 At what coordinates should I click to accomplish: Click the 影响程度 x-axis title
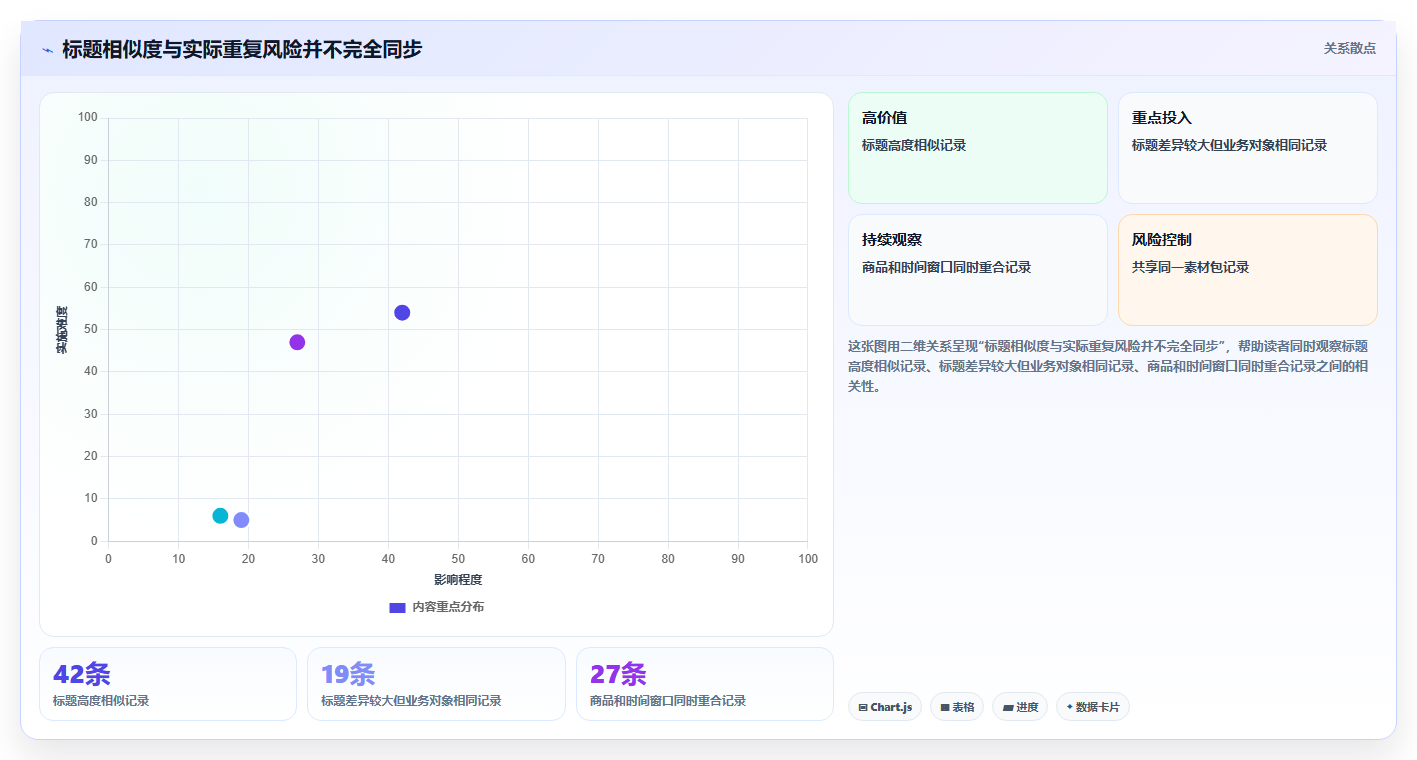(x=458, y=580)
